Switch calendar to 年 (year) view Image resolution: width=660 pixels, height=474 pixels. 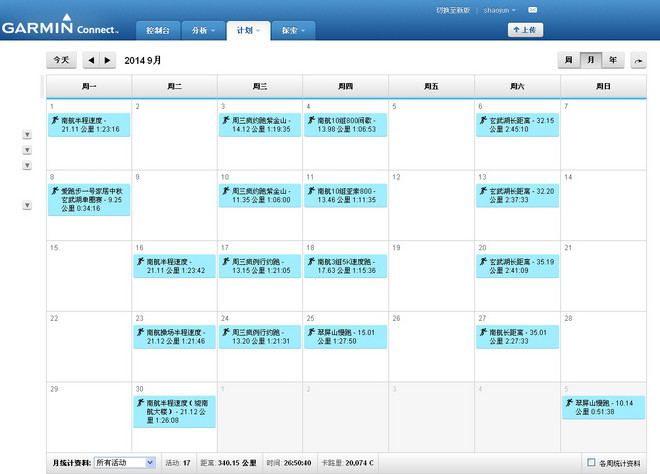point(613,60)
